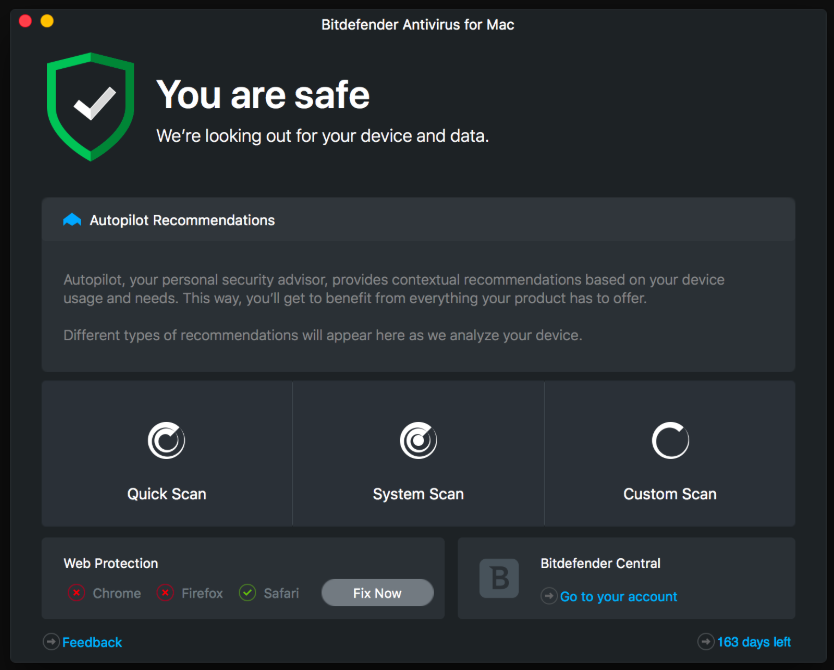Click the Web Protection heading
Image resolution: width=834 pixels, height=670 pixels.
point(111,563)
